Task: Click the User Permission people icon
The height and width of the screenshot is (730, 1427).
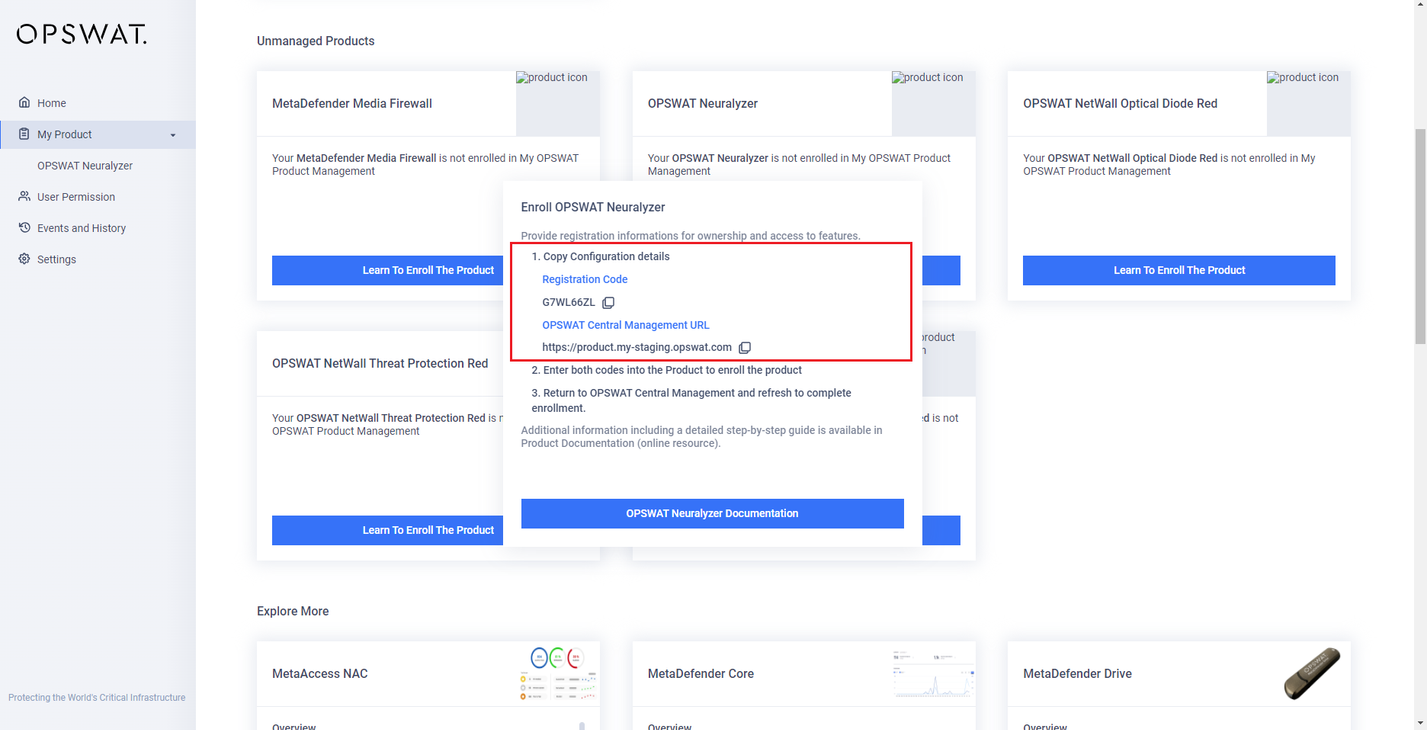Action: tap(25, 197)
